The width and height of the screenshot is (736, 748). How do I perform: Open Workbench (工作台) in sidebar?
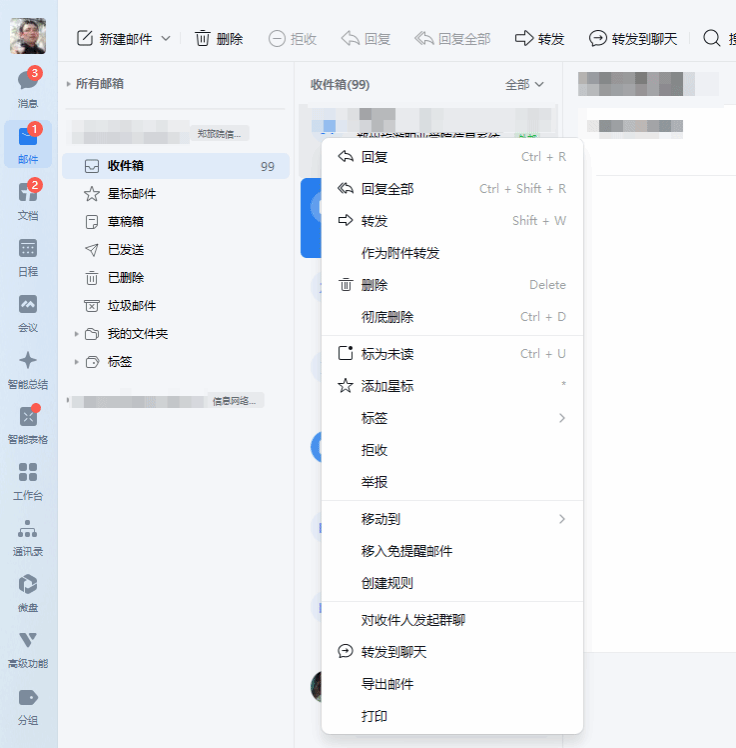[28, 477]
